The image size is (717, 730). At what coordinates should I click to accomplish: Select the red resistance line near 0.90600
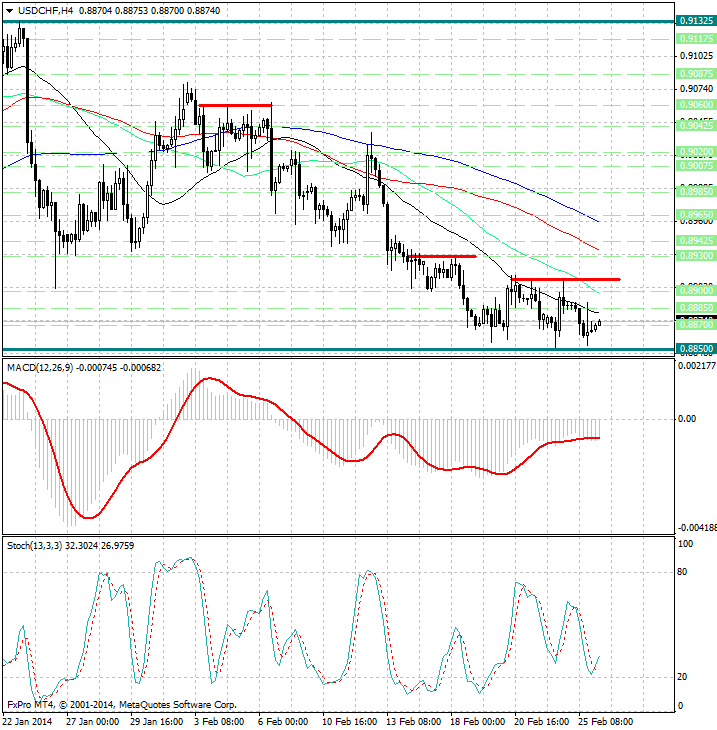[235, 106]
